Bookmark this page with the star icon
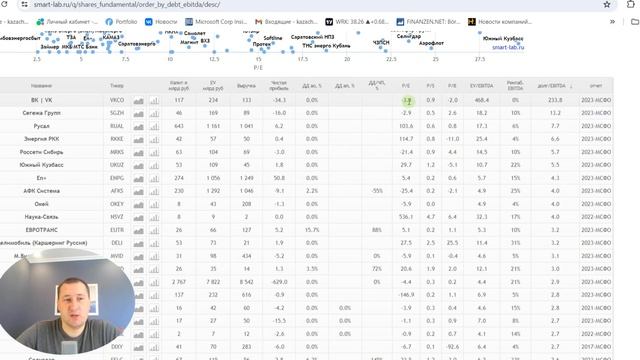640x360 pixels. coord(607,4)
